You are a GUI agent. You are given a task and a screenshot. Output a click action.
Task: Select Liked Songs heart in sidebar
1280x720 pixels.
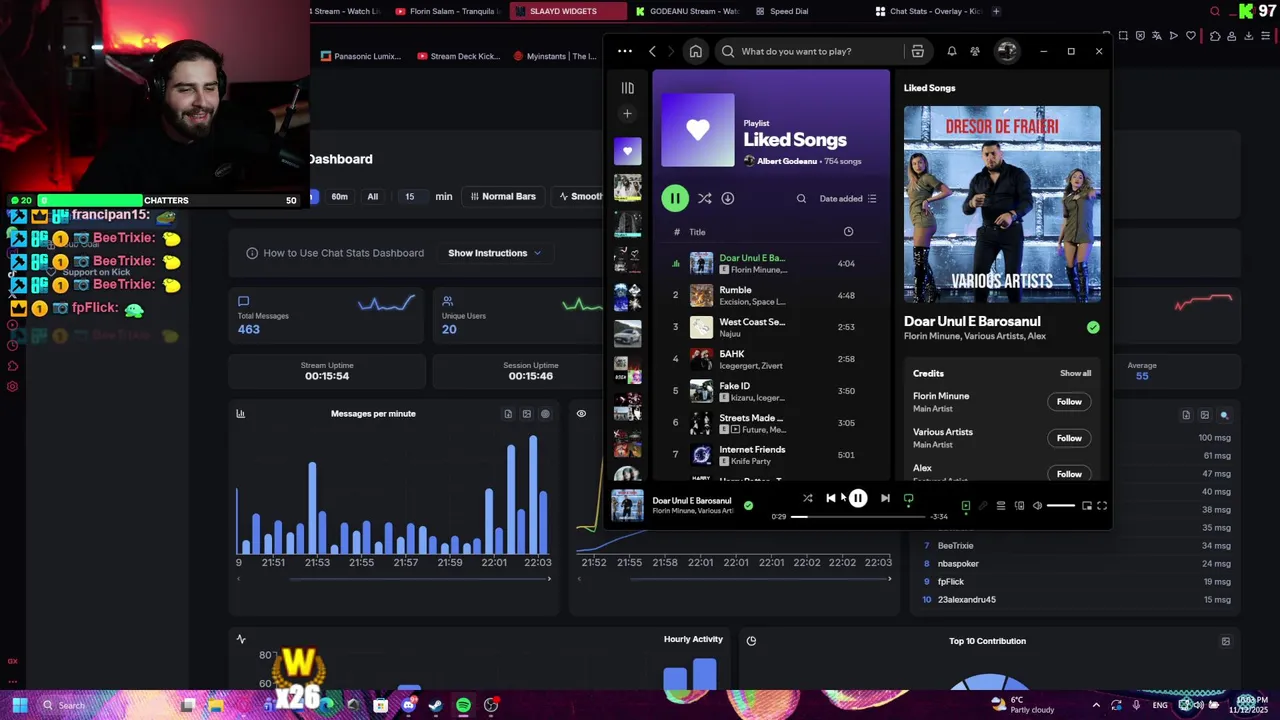tap(627, 151)
